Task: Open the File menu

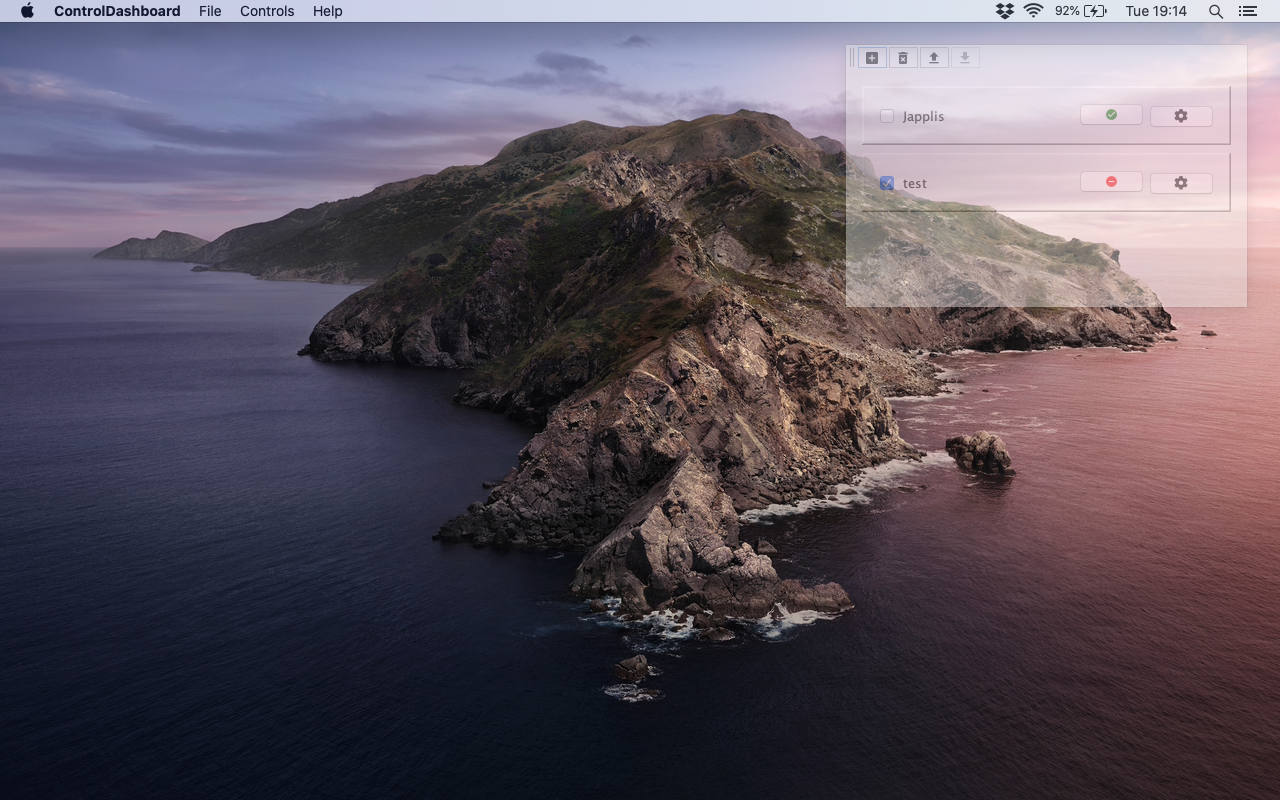Action: [x=210, y=11]
